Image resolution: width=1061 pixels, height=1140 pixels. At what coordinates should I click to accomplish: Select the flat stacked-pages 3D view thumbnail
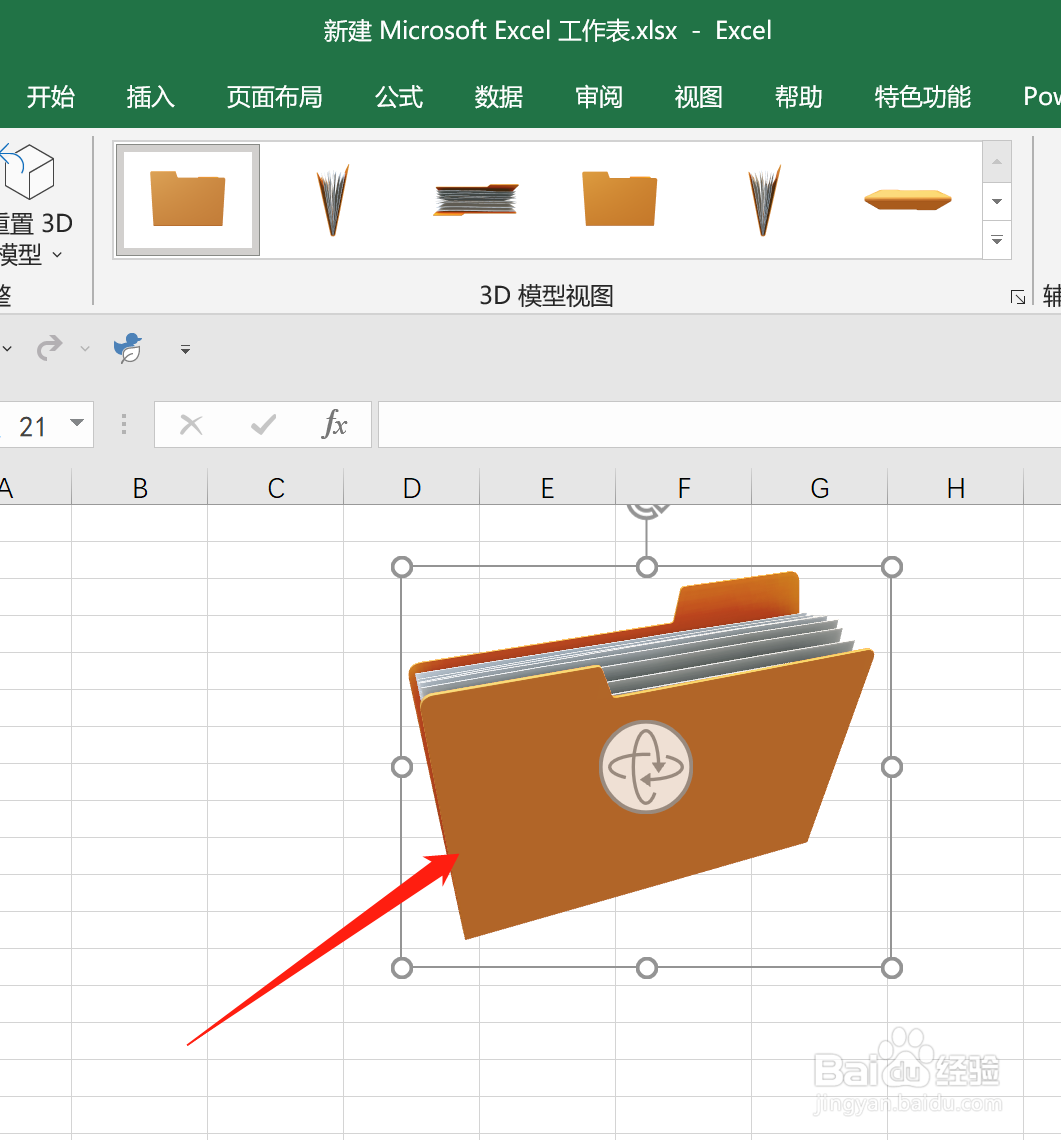476,200
